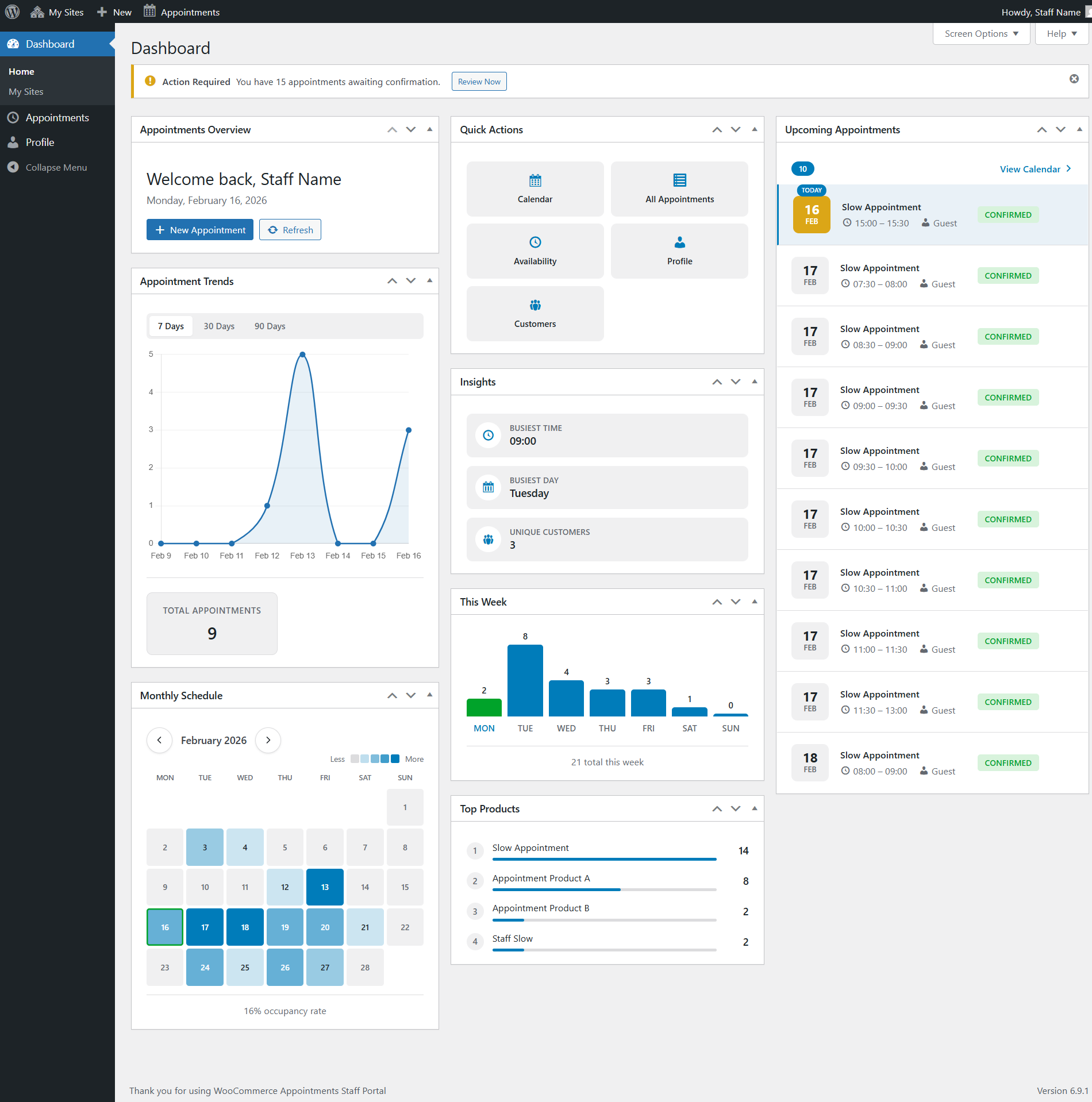Collapse the Insights panel
This screenshot has width=1092, height=1102.
754,382
